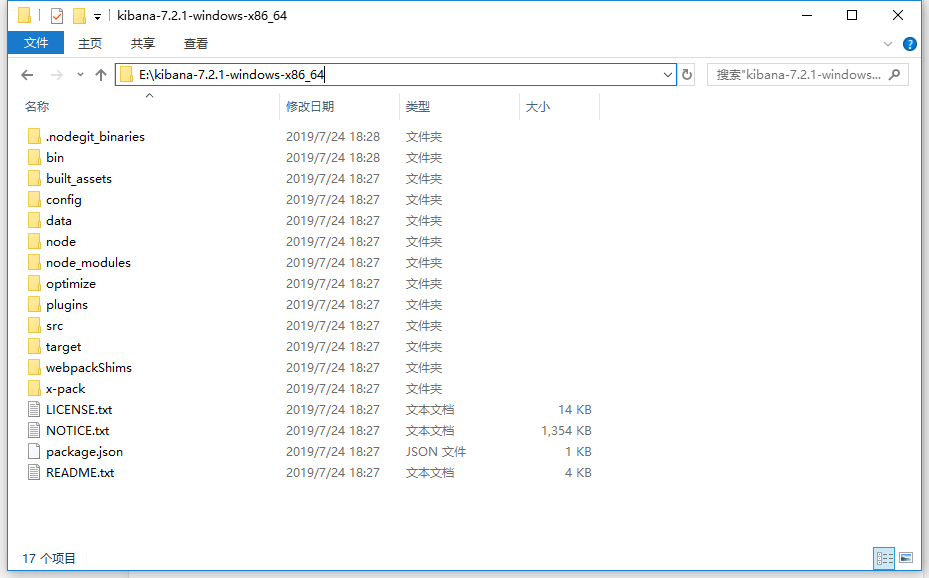Open the Explorer help icon
The width and height of the screenshot is (929, 578).
(909, 44)
